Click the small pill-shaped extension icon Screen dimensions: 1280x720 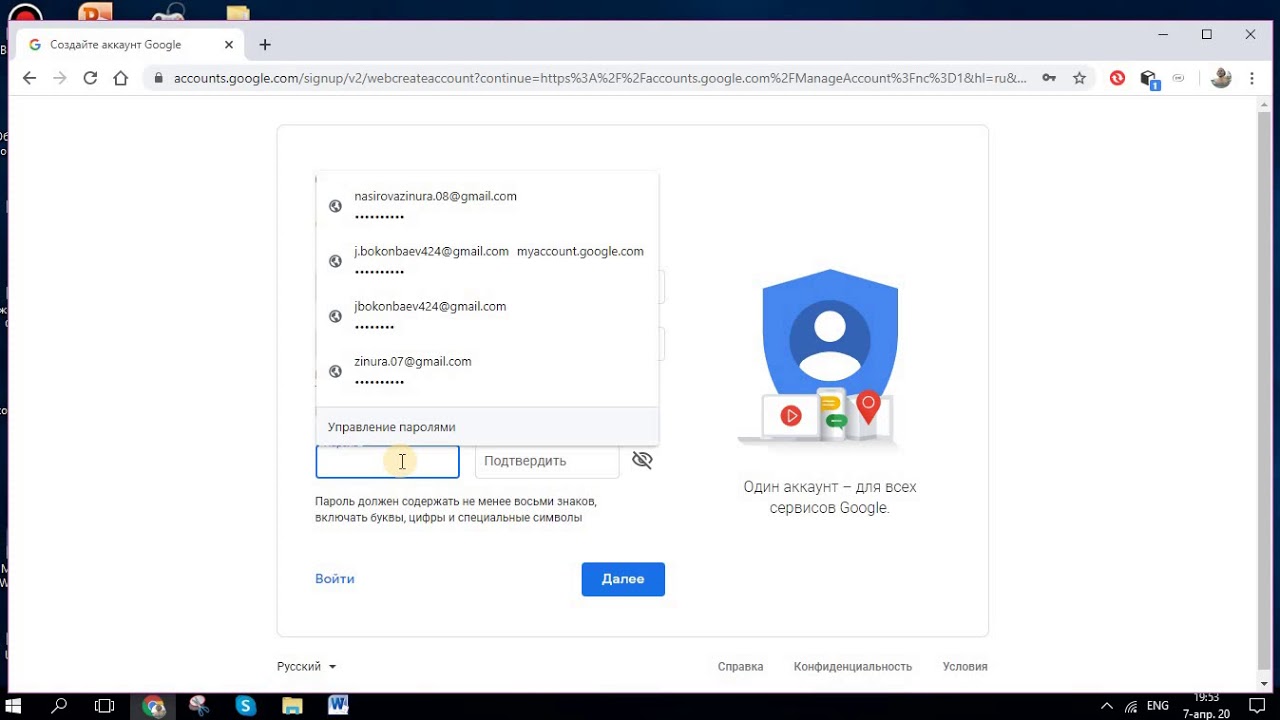tap(1179, 78)
